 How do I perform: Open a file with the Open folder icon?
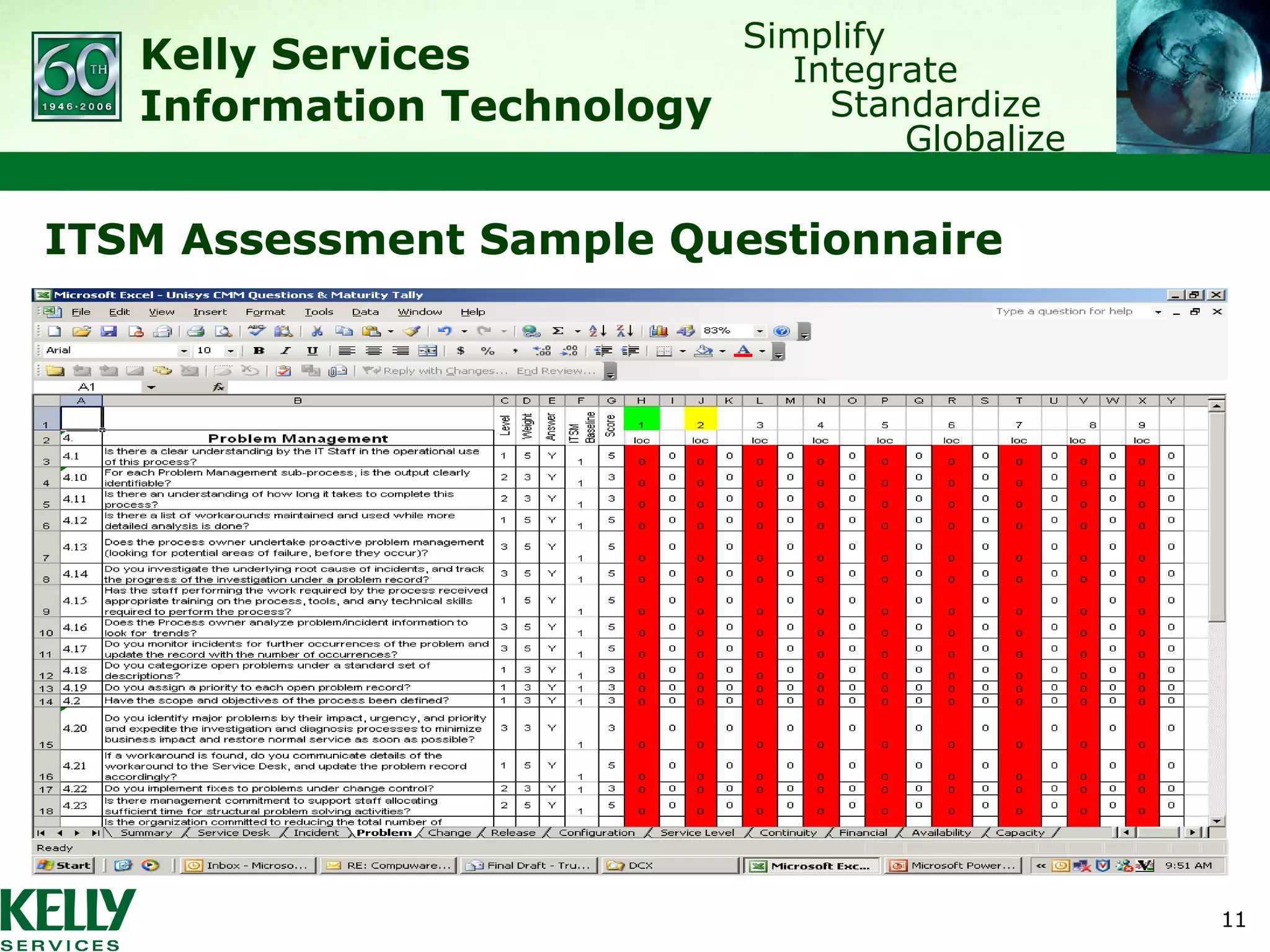pos(81,332)
